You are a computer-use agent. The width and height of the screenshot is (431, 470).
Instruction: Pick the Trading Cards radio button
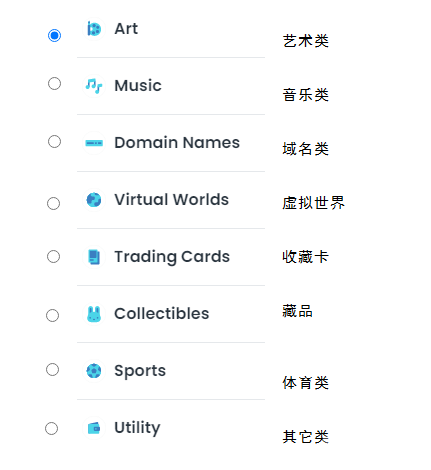pyautogui.click(x=53, y=257)
